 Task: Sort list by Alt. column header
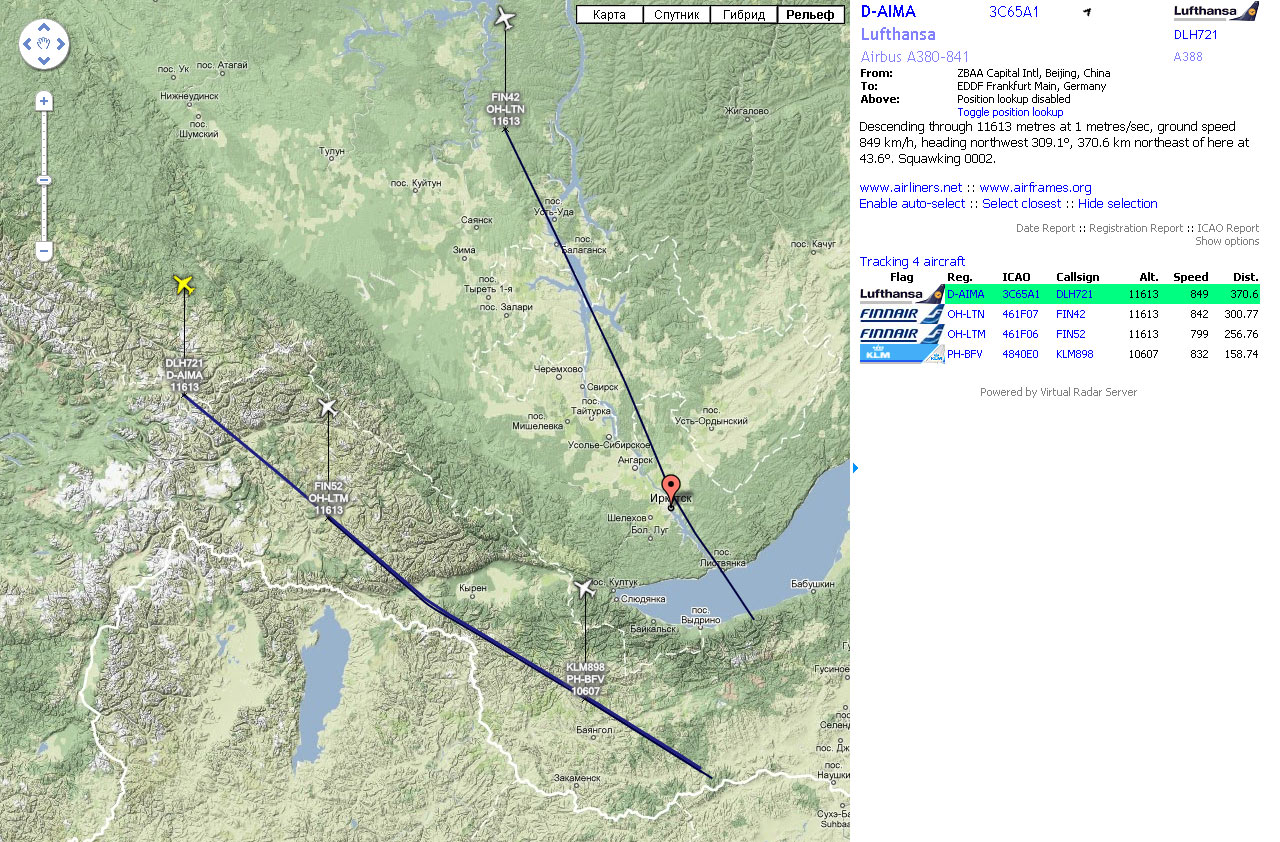click(1148, 277)
